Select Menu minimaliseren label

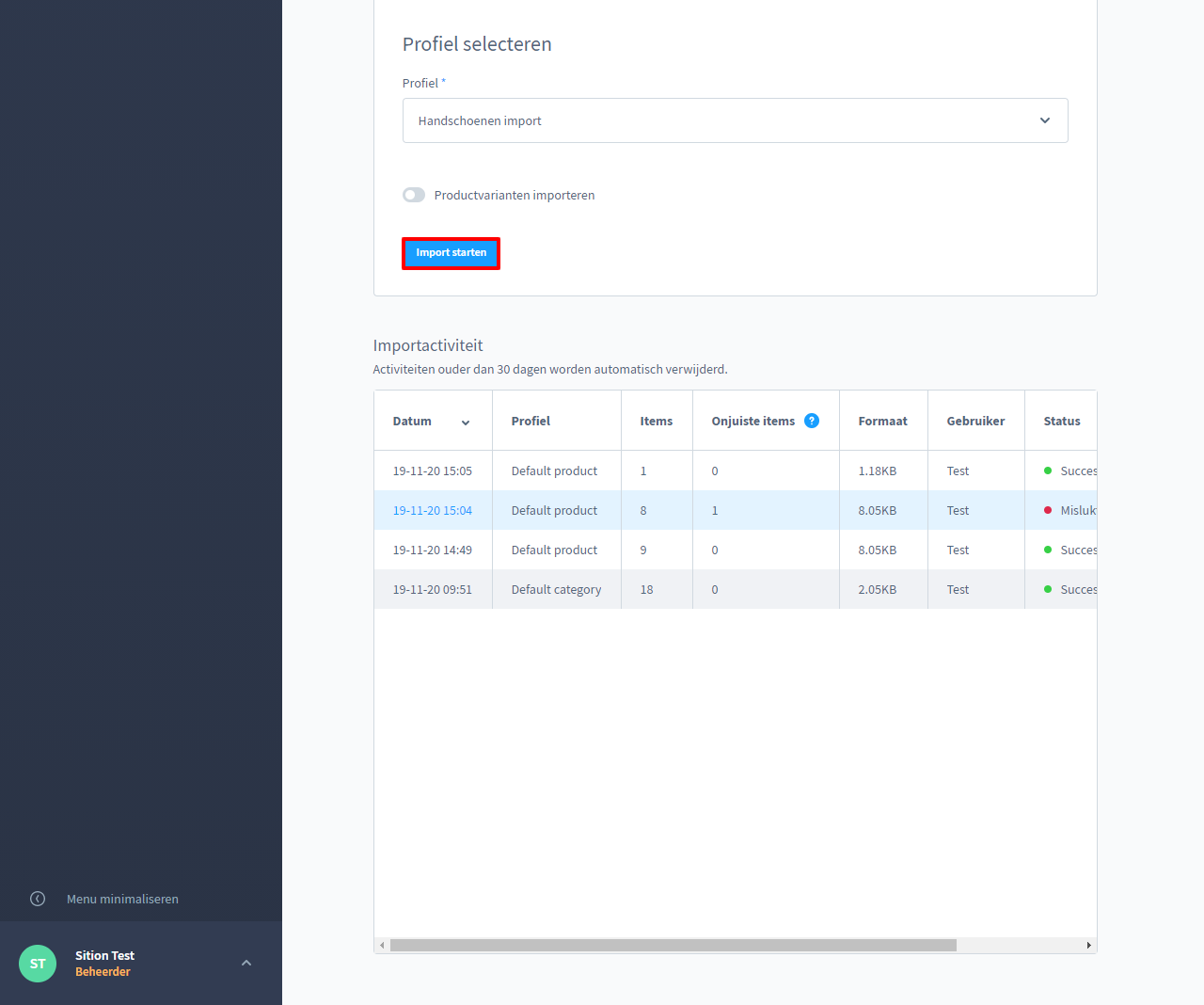(x=122, y=899)
